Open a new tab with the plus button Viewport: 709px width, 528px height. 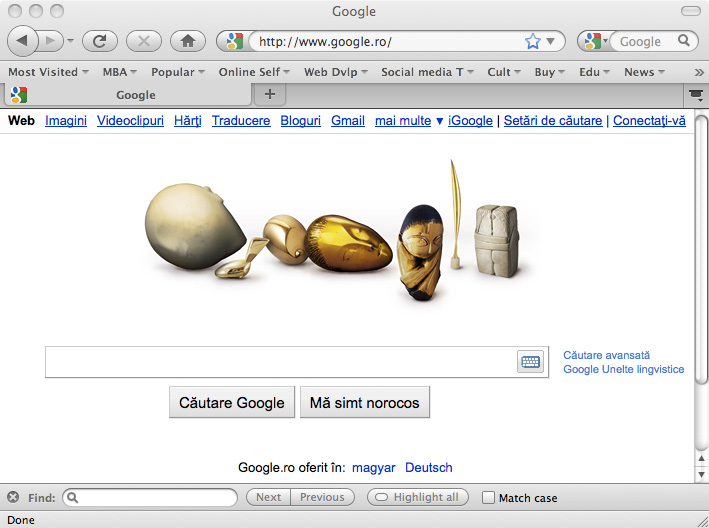(269, 94)
